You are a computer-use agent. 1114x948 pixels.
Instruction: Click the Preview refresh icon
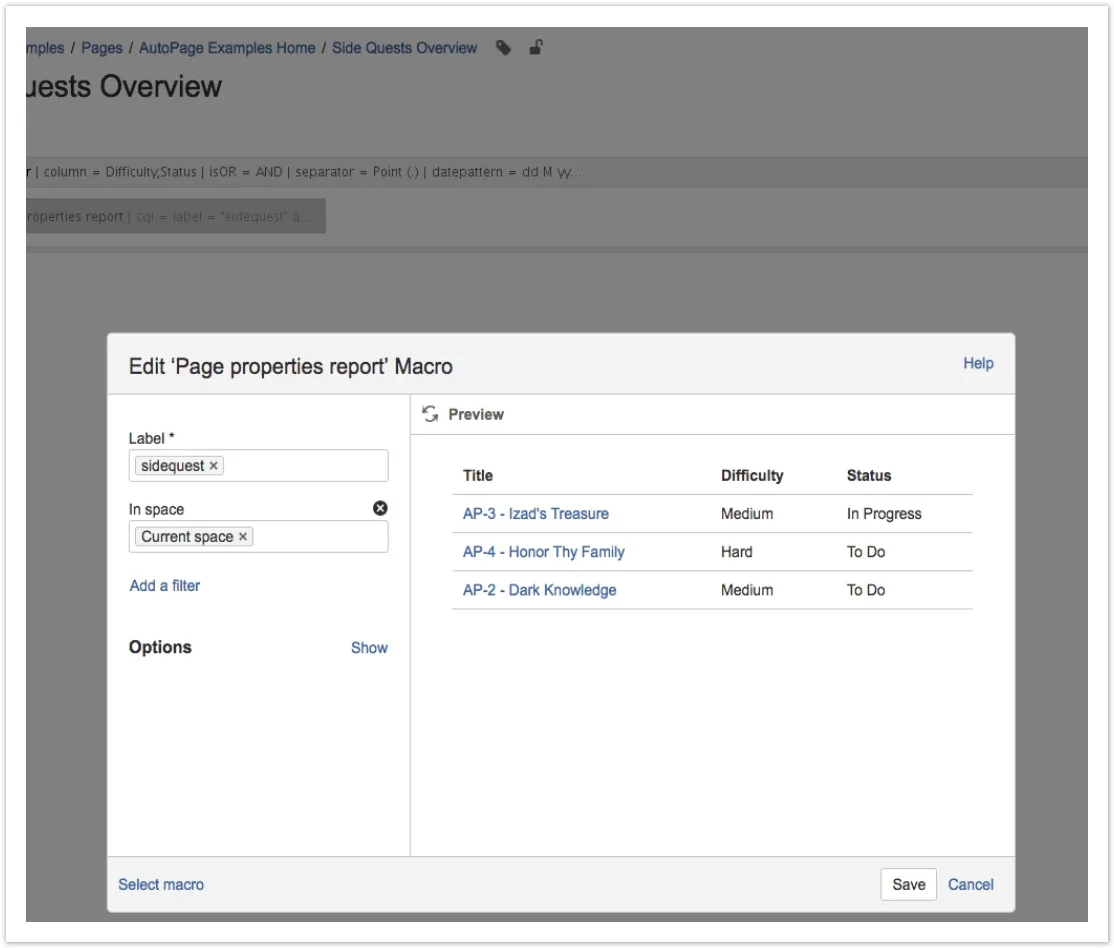tap(430, 414)
